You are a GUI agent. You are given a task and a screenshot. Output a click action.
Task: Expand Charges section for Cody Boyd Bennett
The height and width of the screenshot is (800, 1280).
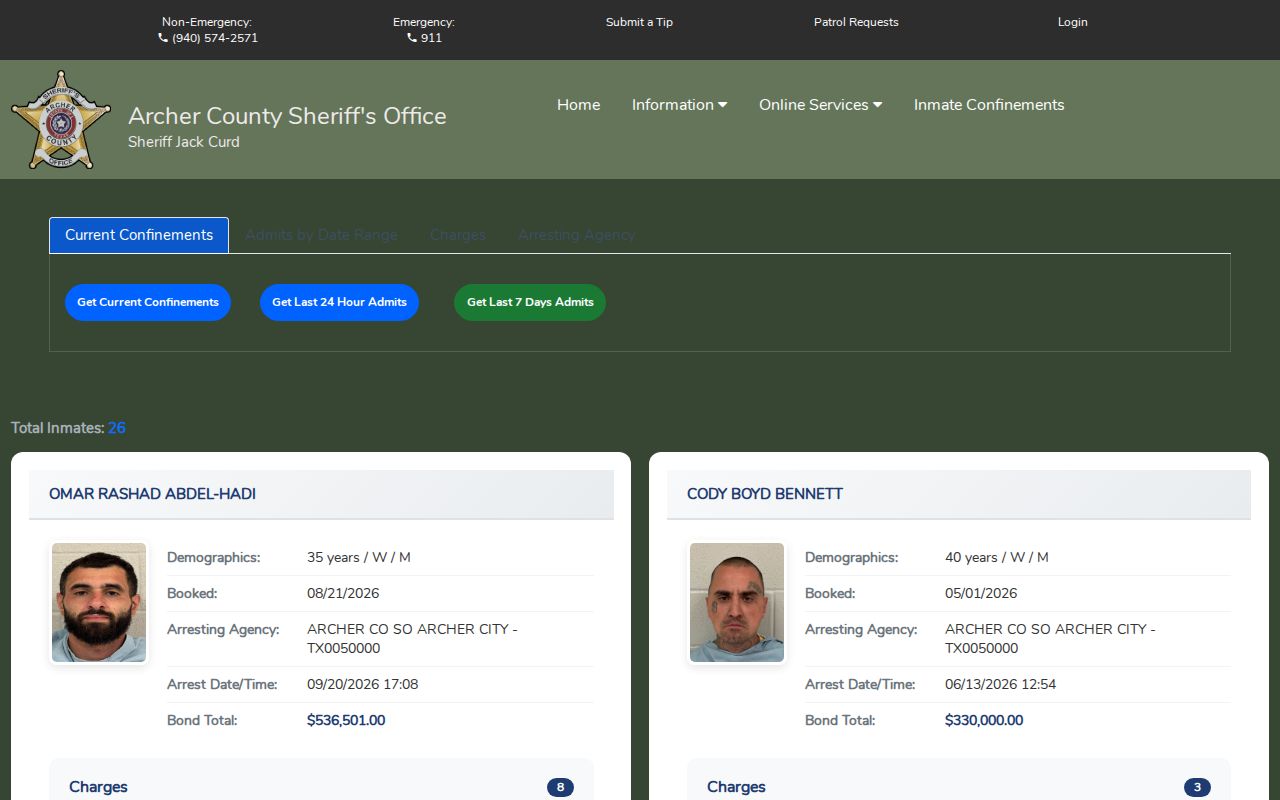pyautogui.click(x=959, y=787)
